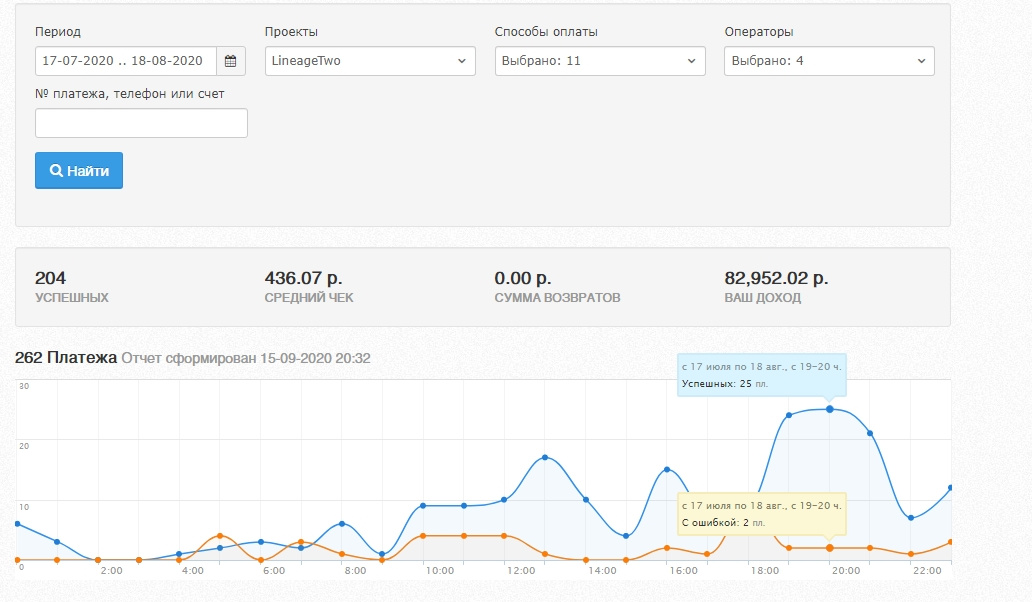The image size is (1032, 602).
Task: Click the blue tooltip showing Успешных: 25
Action: pos(761,375)
